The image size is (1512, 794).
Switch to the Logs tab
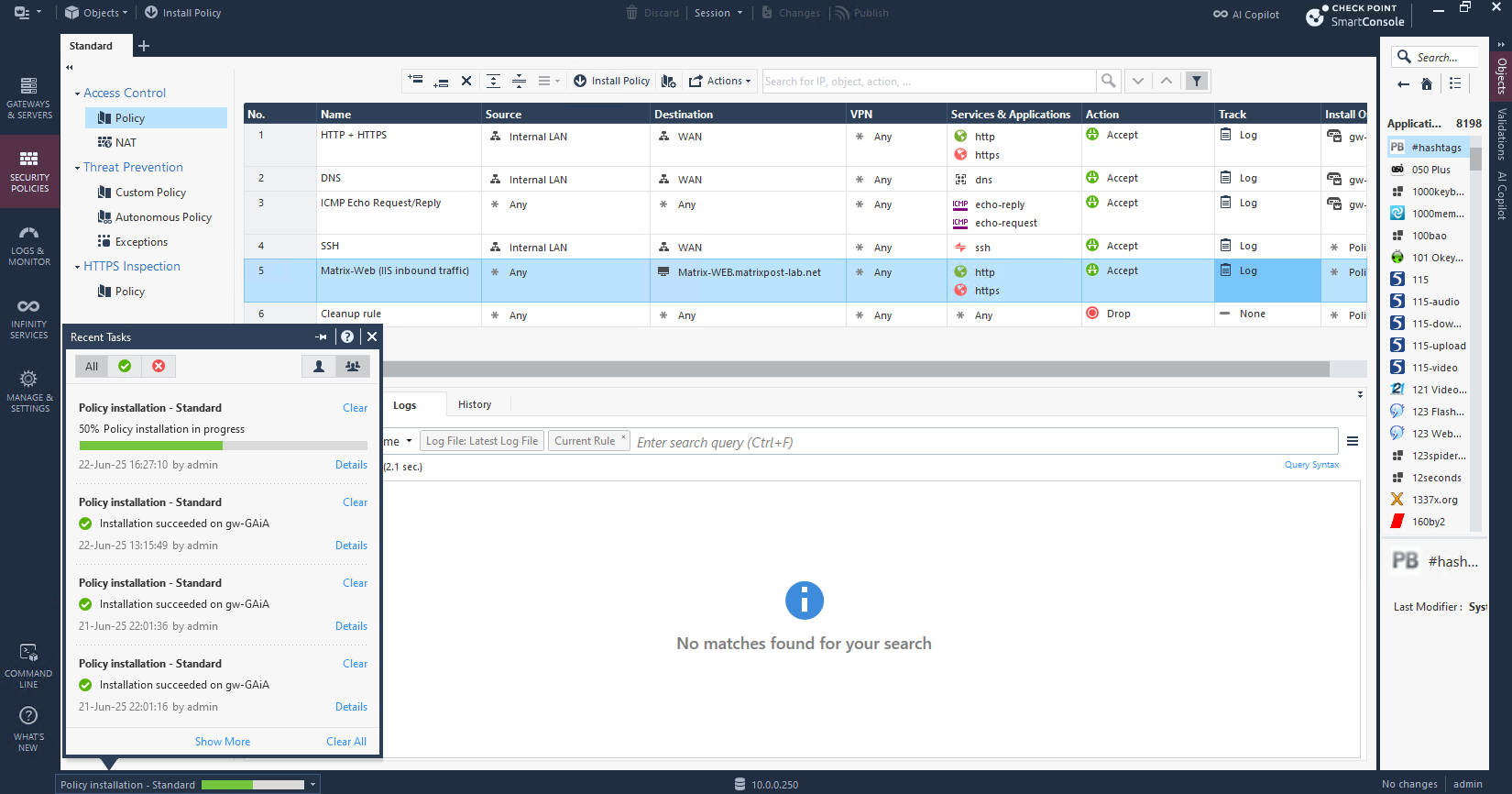(405, 404)
